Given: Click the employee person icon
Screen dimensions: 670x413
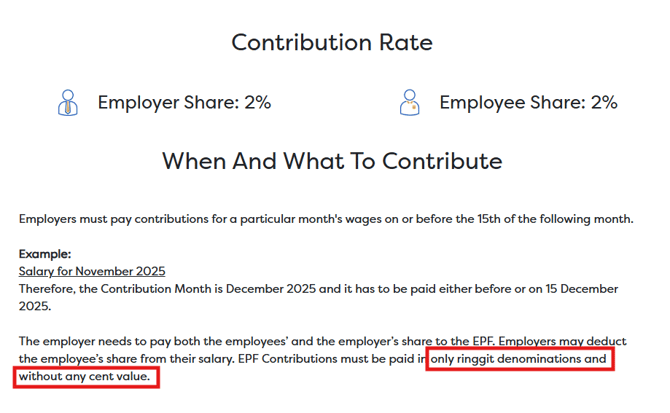Looking at the screenshot, I should click(x=409, y=102).
